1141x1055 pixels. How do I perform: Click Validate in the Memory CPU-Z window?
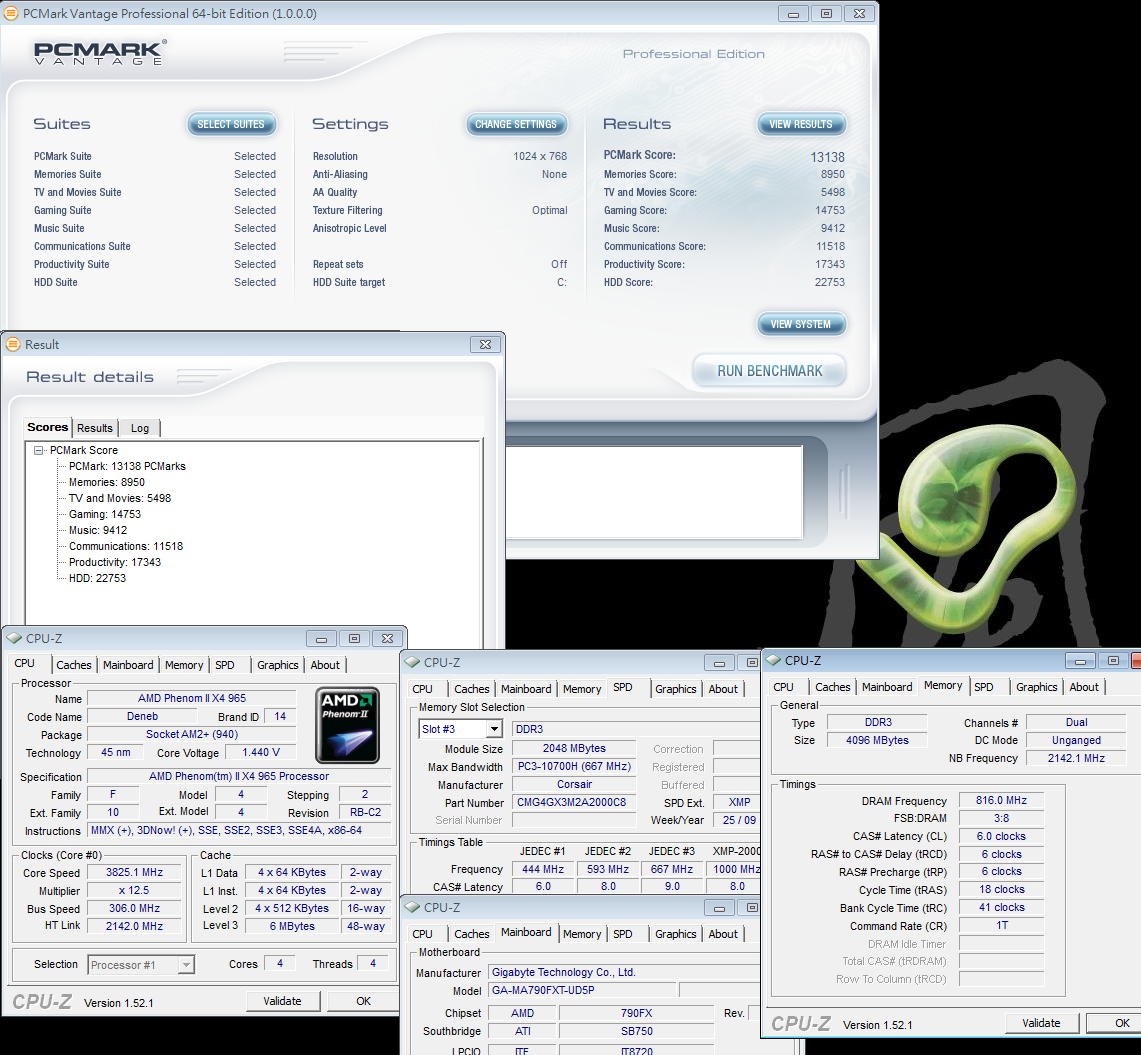[1041, 1023]
